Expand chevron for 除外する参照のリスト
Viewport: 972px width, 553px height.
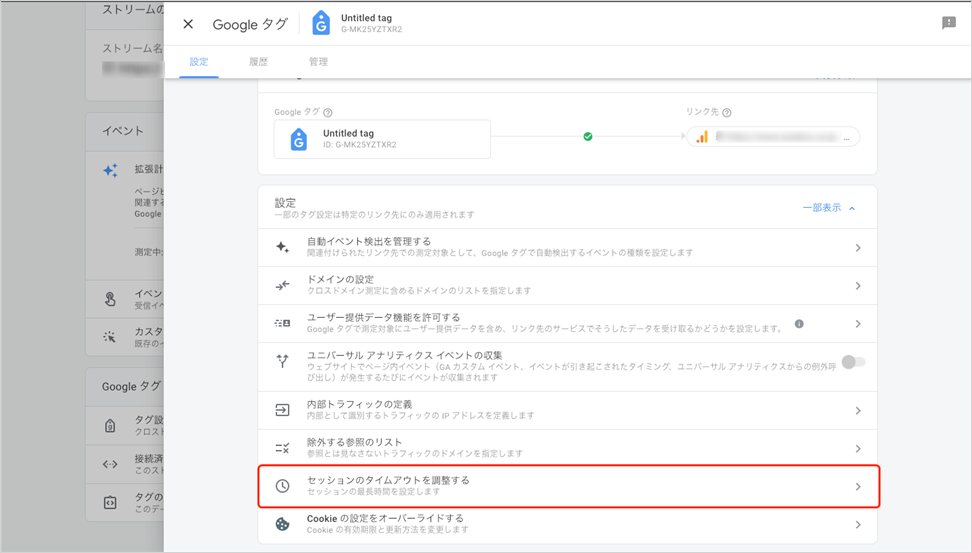(858, 448)
